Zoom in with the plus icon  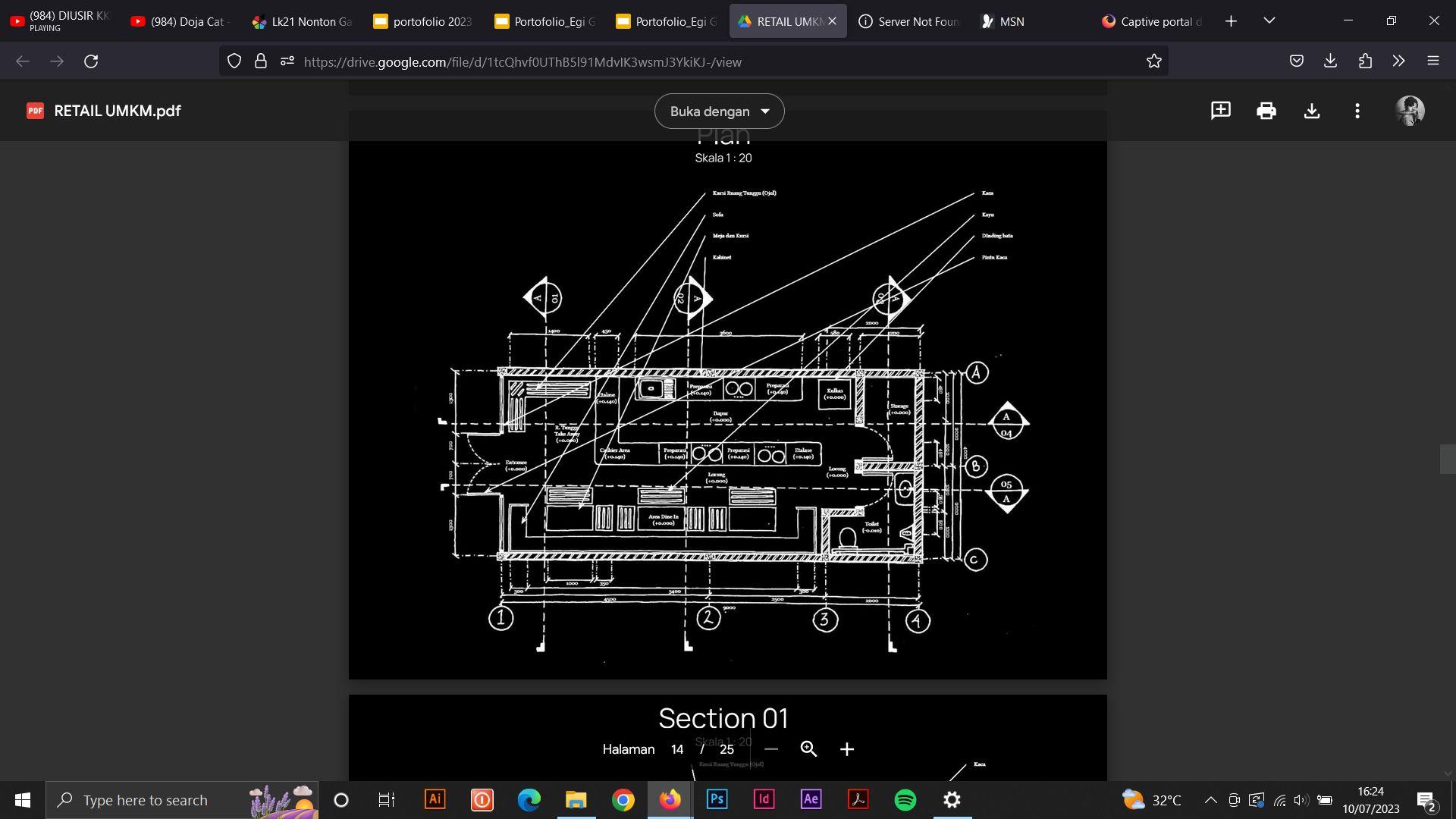point(847,749)
